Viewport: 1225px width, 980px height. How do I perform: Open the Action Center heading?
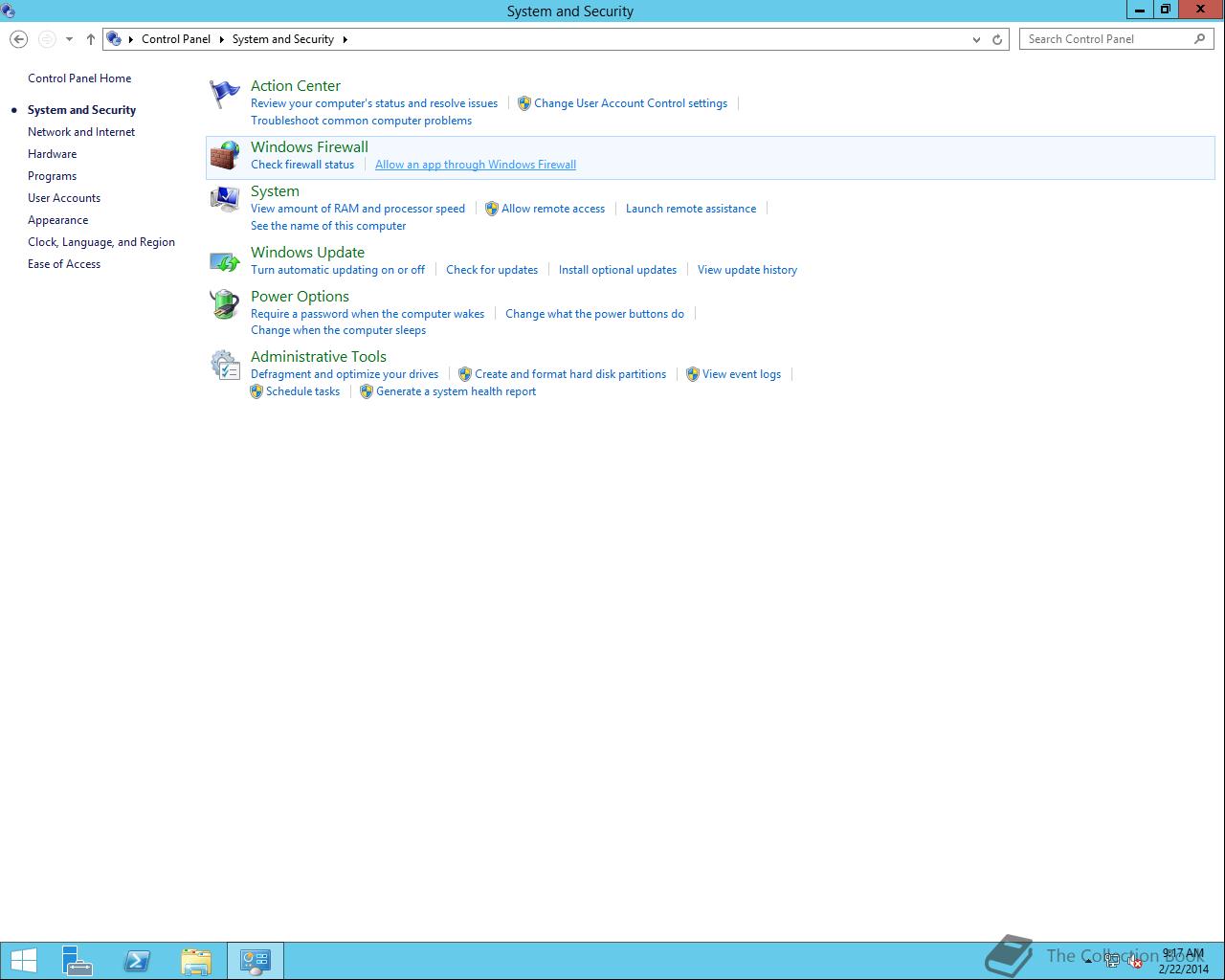click(x=296, y=86)
